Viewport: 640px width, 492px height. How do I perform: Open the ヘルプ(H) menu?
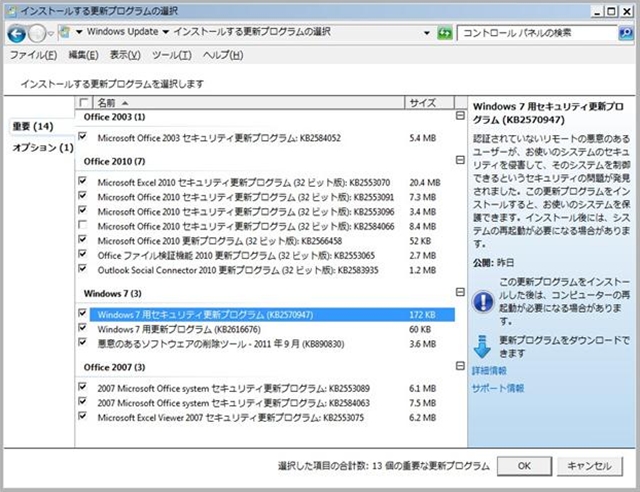tap(223, 55)
